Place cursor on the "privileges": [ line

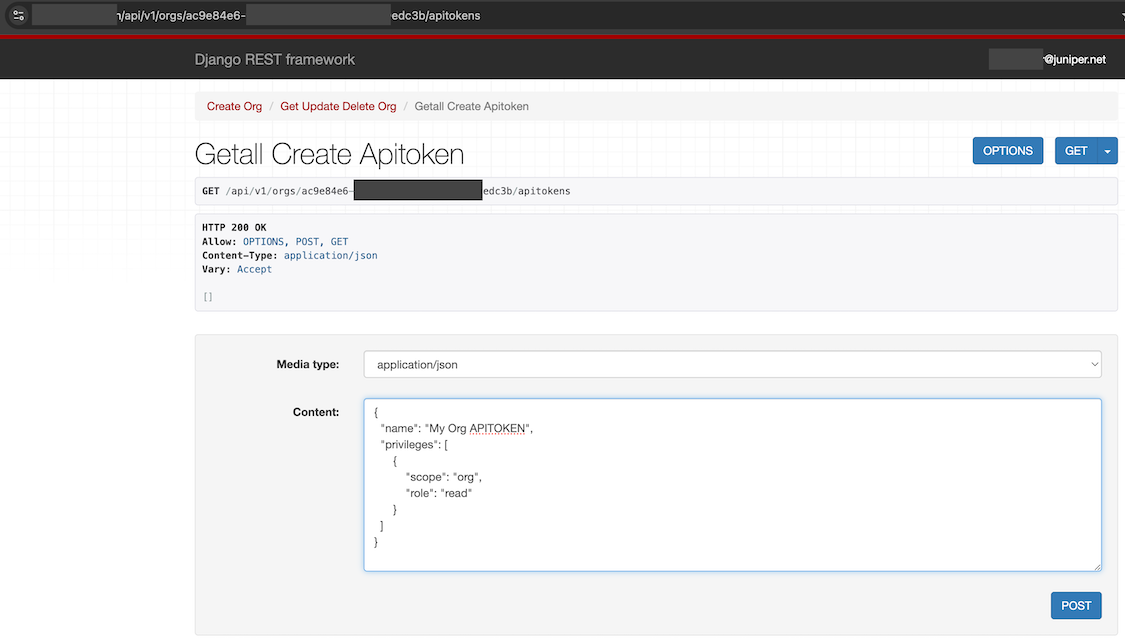(414, 445)
